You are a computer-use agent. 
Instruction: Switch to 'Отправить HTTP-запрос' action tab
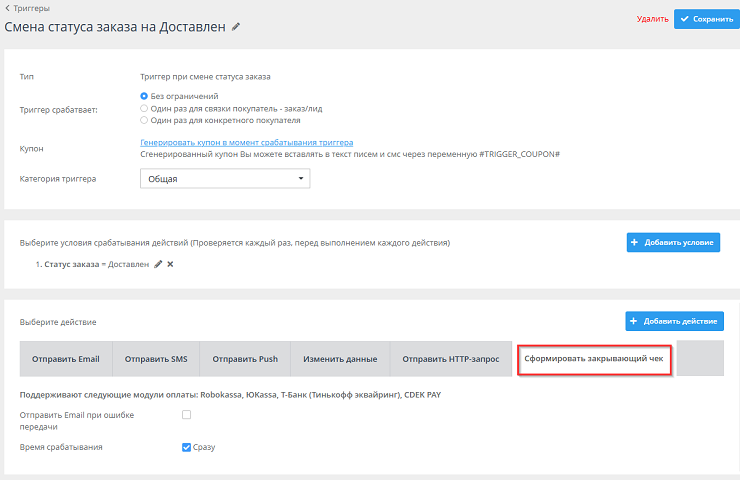451,359
